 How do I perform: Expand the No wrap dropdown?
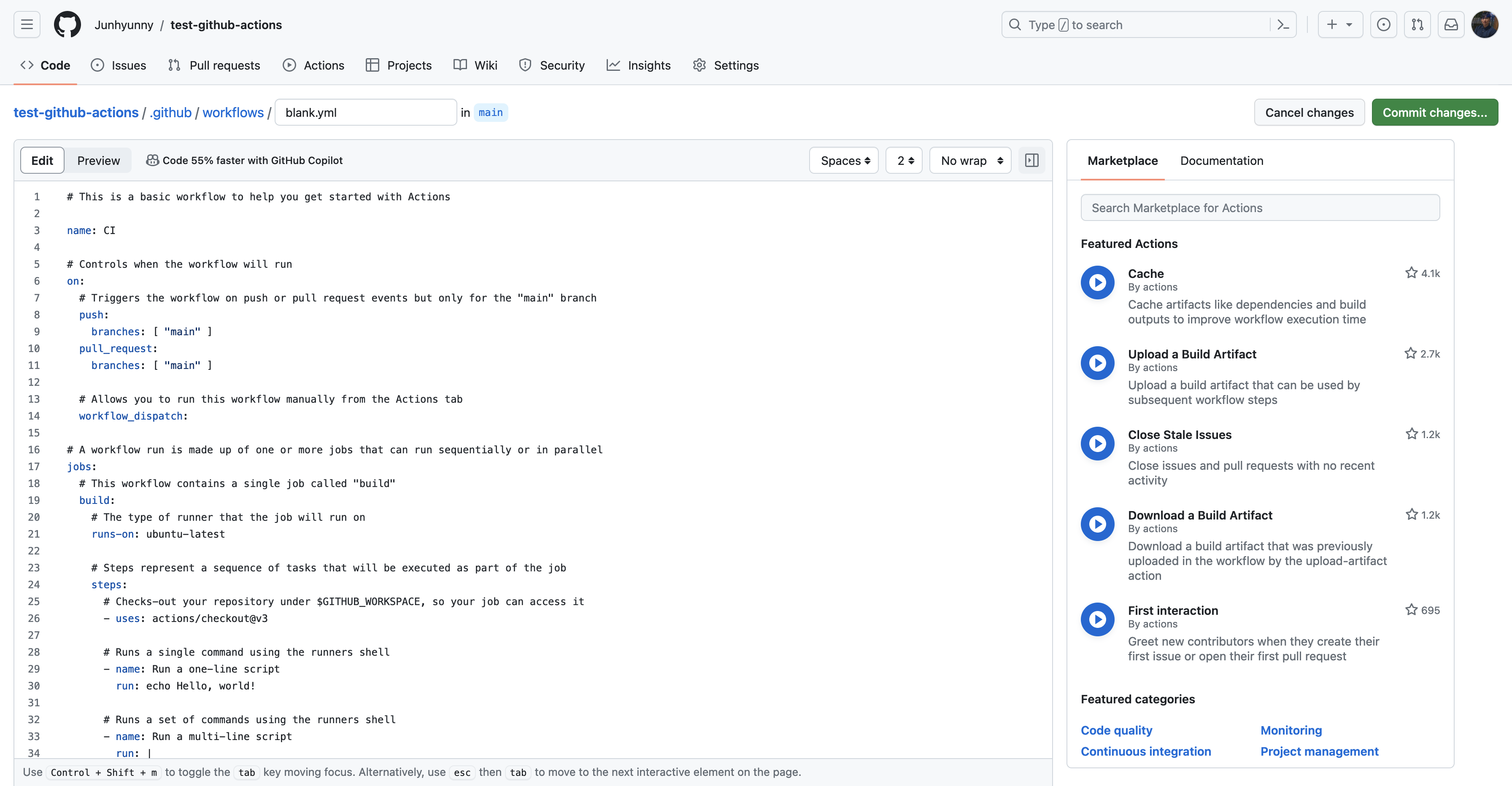(x=970, y=160)
